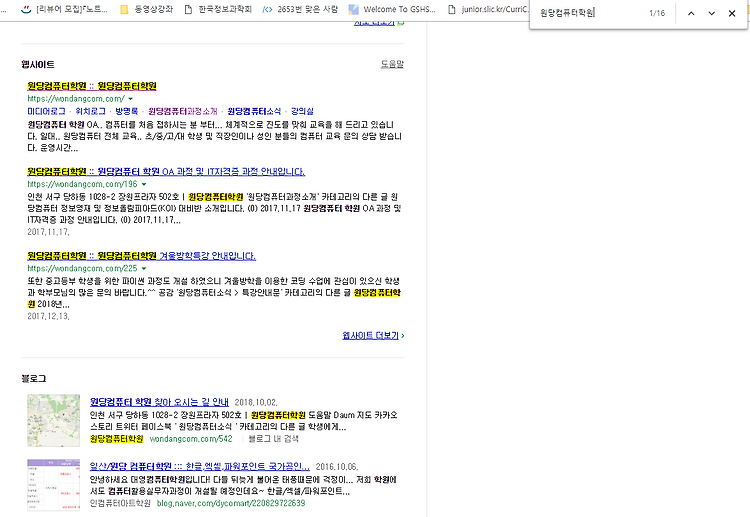Open the 리뷰어 모집 bookmark icon

[26, 9]
